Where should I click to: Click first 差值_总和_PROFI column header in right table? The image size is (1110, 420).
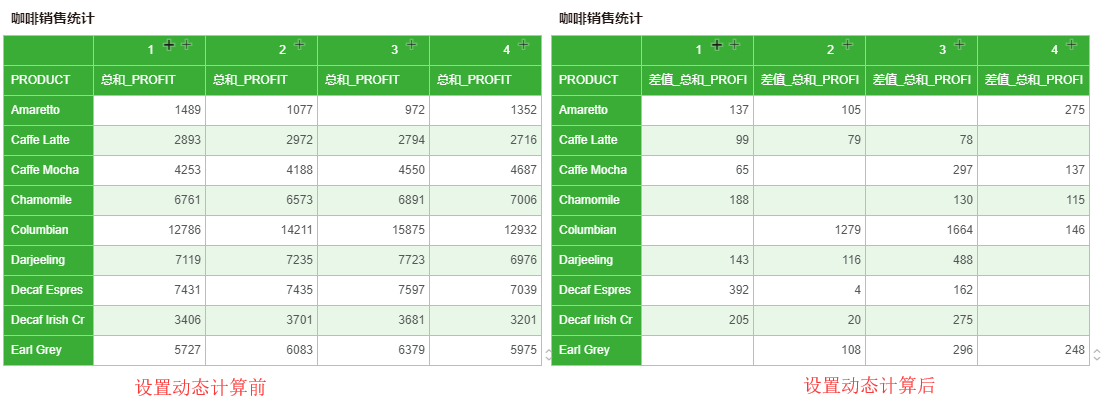click(698, 80)
